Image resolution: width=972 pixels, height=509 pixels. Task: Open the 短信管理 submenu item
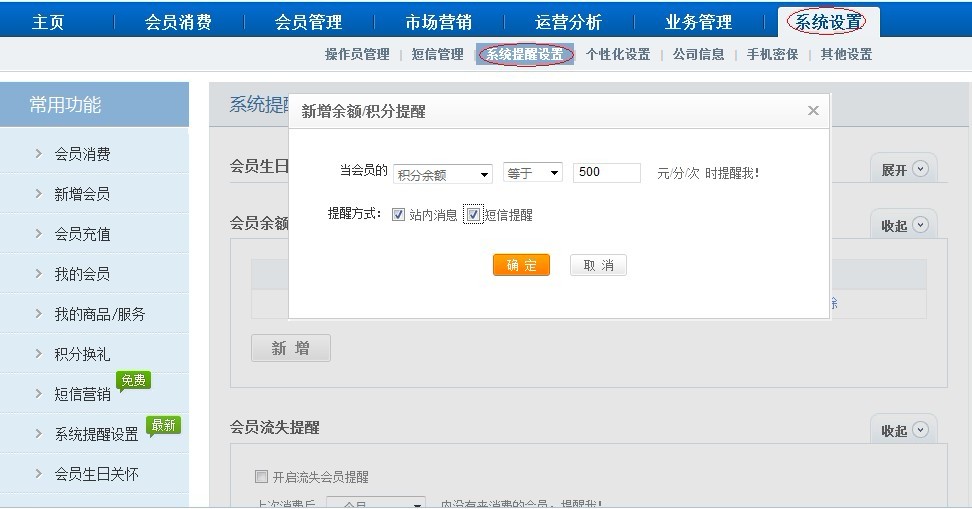click(437, 54)
